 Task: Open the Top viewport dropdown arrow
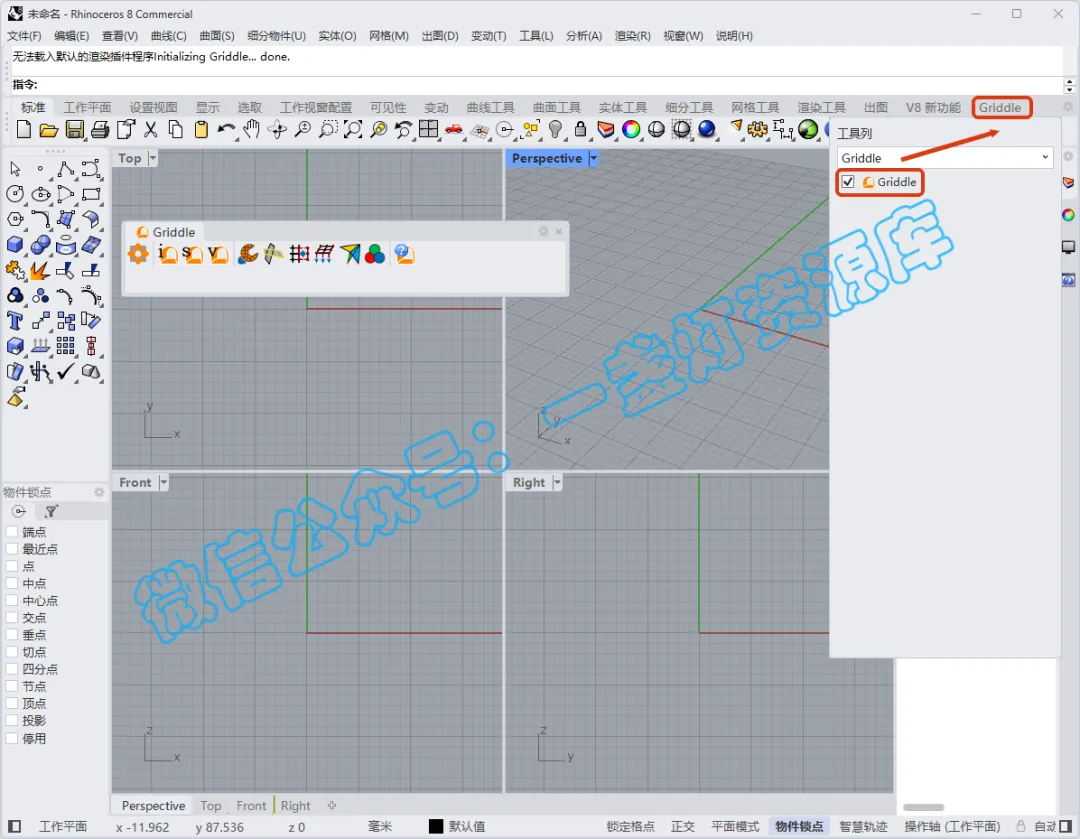coord(152,158)
